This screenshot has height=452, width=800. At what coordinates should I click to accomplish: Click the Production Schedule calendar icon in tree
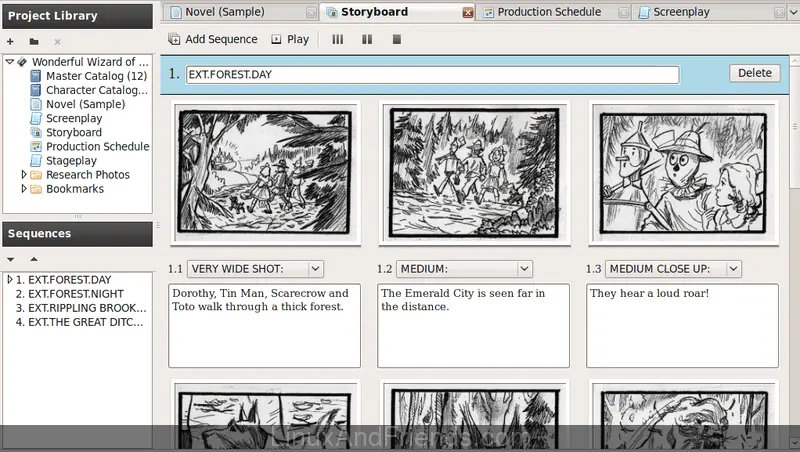pyautogui.click(x=36, y=146)
